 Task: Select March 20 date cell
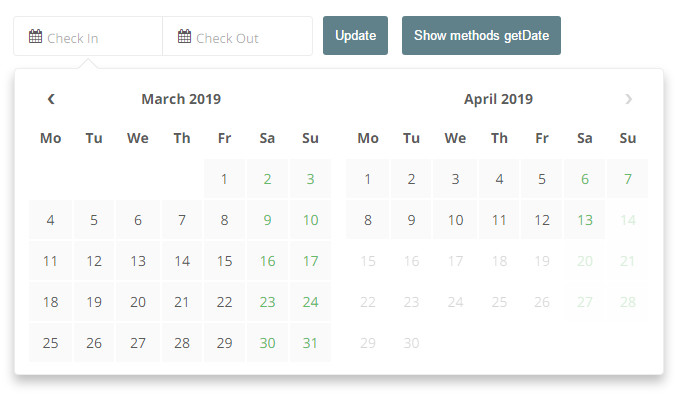(x=138, y=302)
